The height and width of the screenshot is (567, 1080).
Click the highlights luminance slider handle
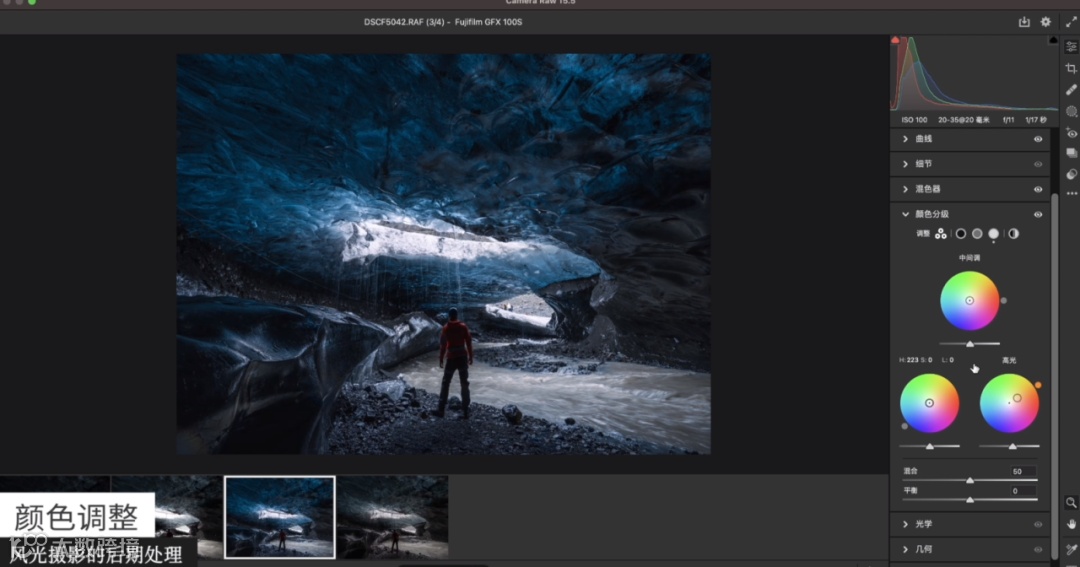pos(1012,446)
